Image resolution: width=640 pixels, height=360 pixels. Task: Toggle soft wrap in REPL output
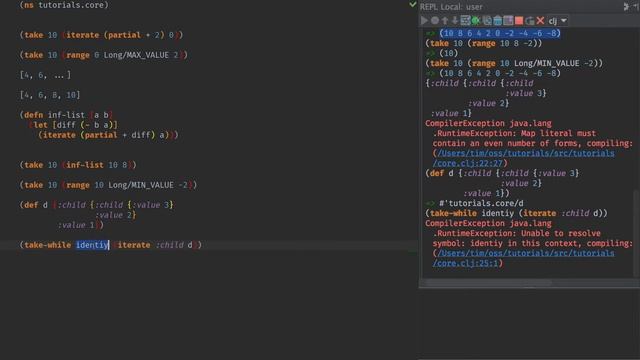465,20
